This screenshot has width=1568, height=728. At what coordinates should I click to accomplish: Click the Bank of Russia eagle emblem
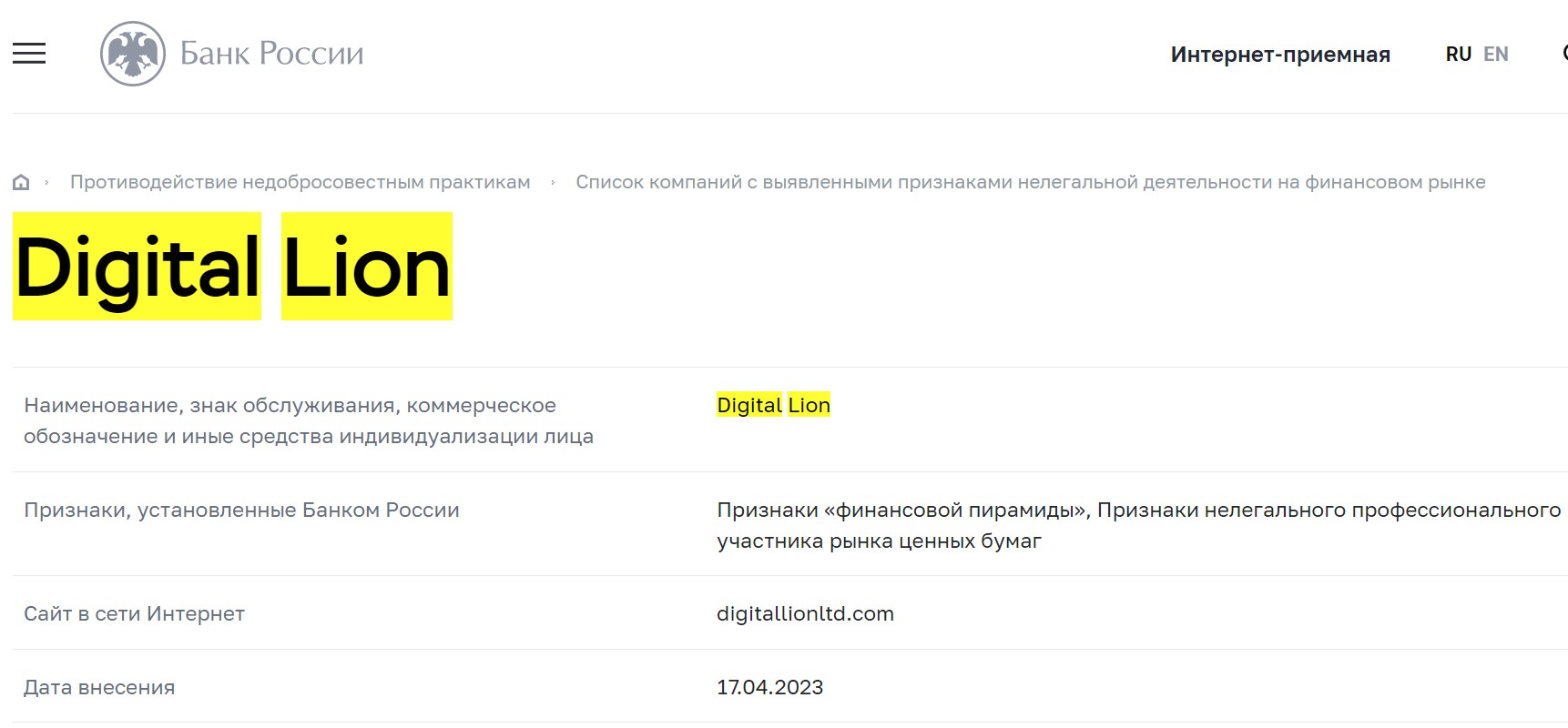click(133, 54)
